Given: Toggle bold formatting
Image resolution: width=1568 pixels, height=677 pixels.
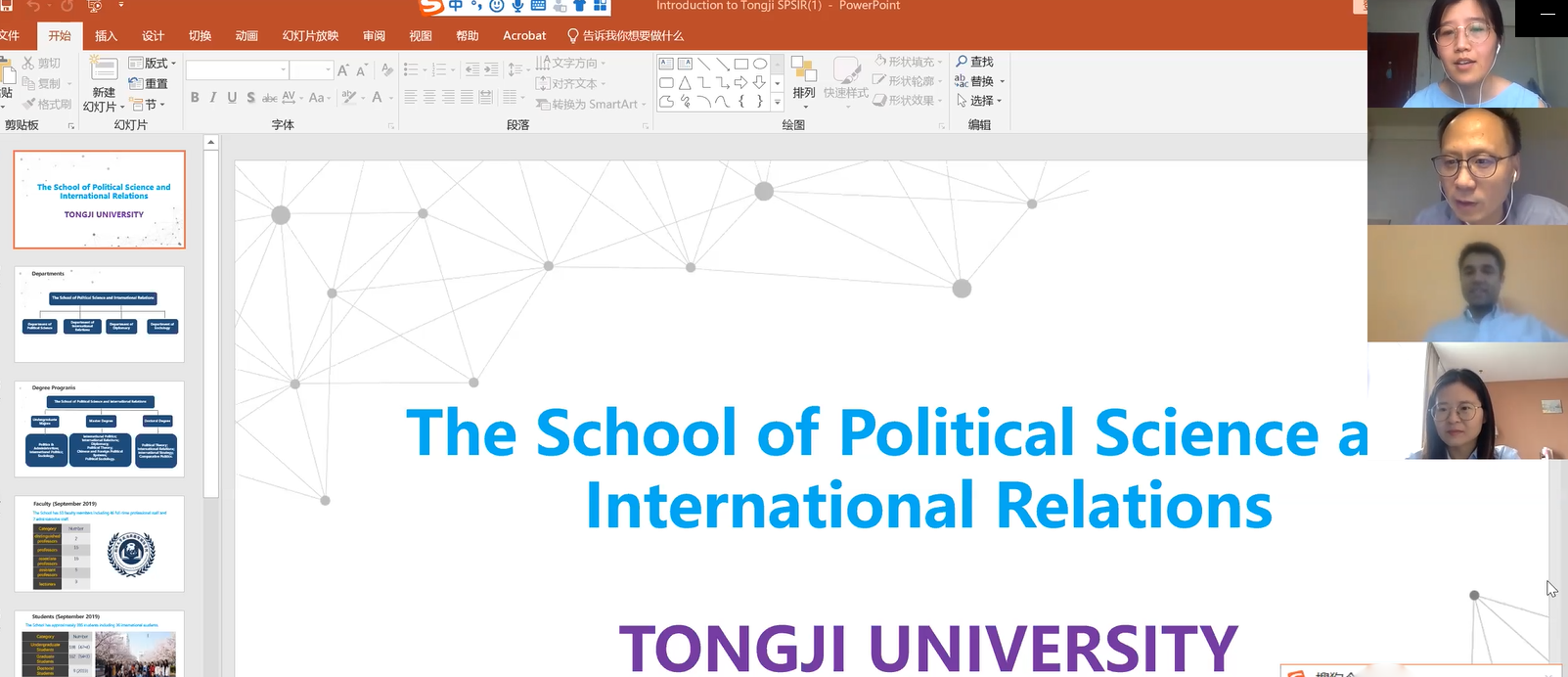Looking at the screenshot, I should (x=195, y=98).
